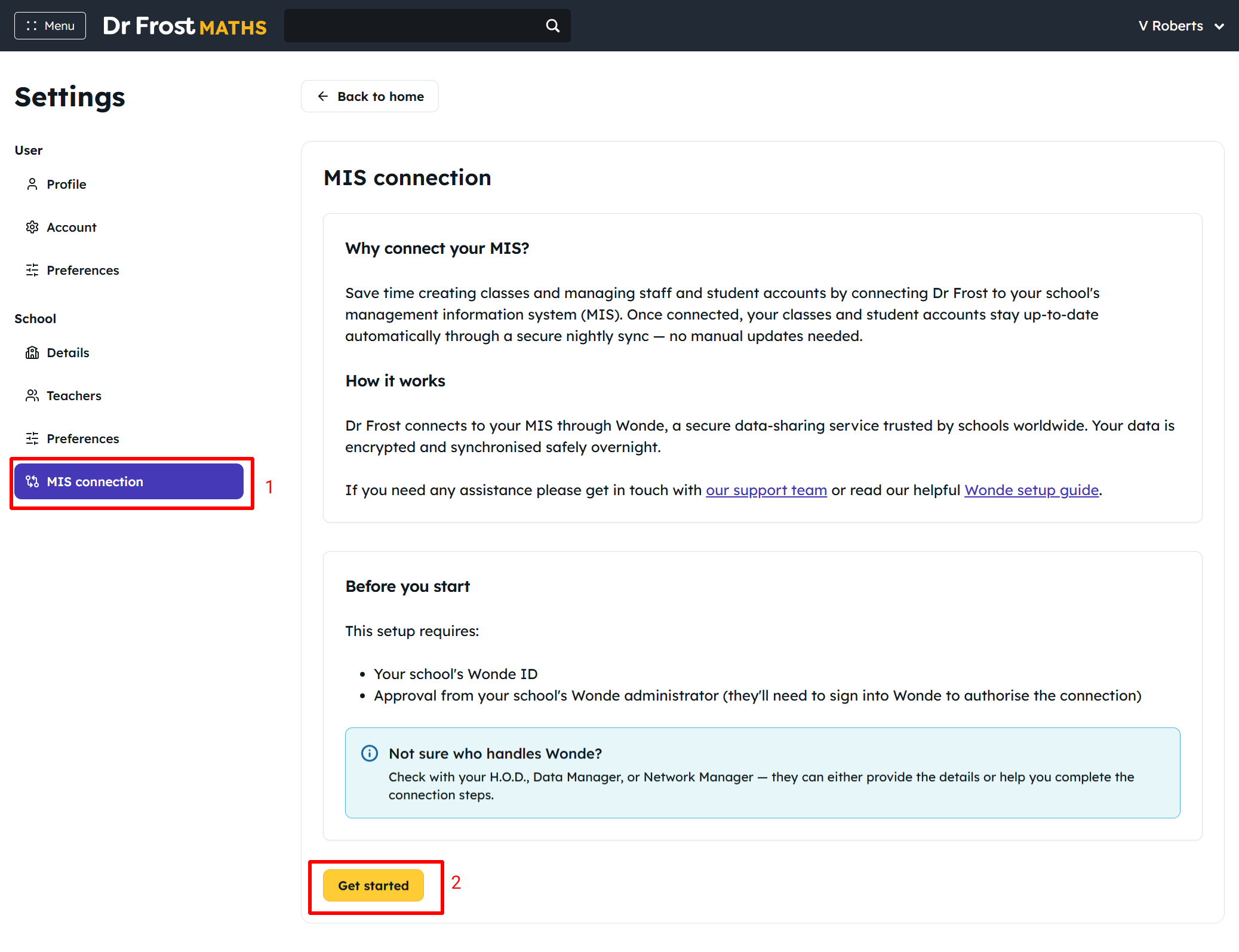
Task: Click the Dr Frost Maths logo
Action: (x=185, y=26)
